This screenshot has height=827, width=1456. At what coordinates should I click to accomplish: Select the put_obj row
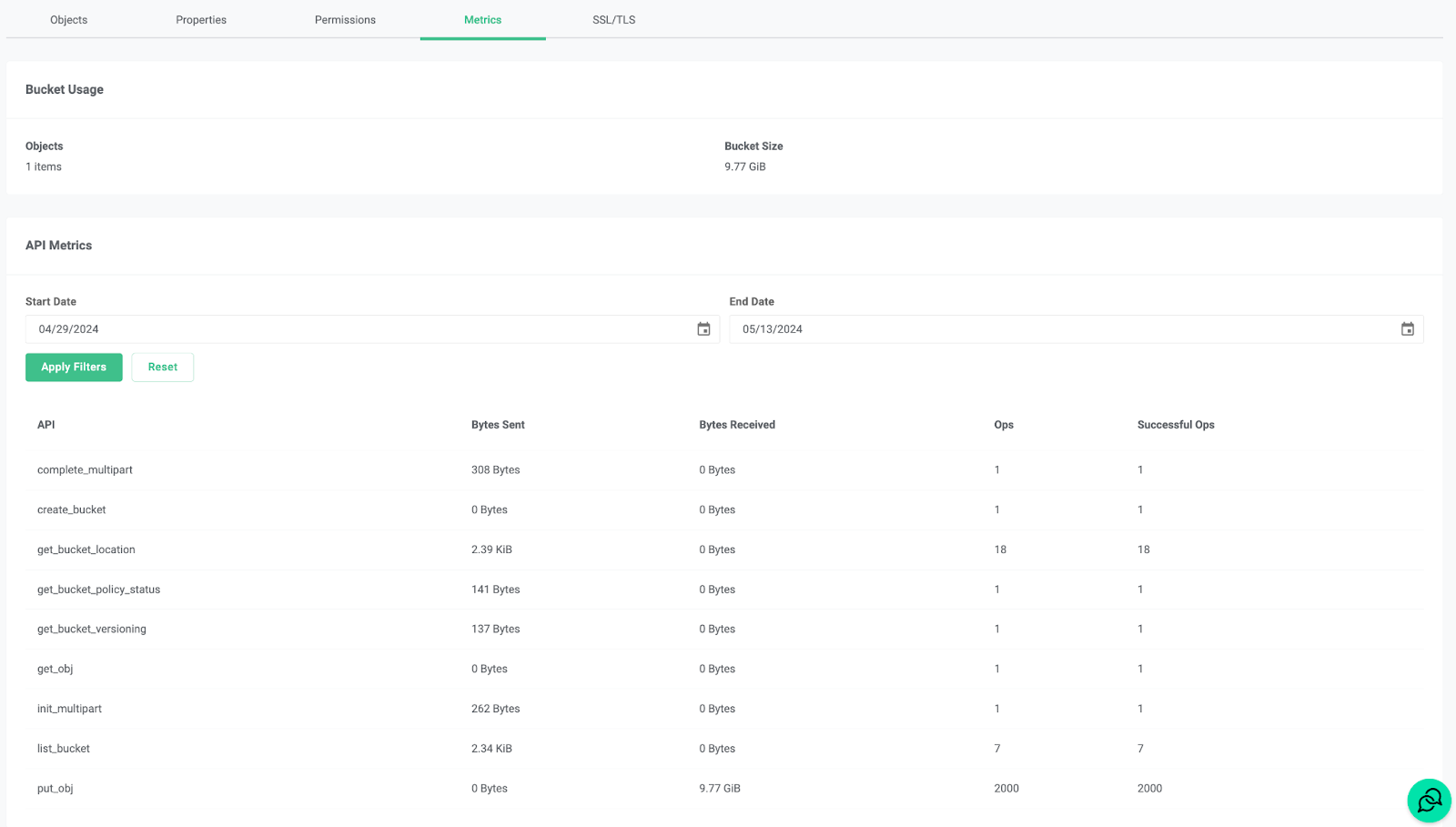[x=364, y=788]
